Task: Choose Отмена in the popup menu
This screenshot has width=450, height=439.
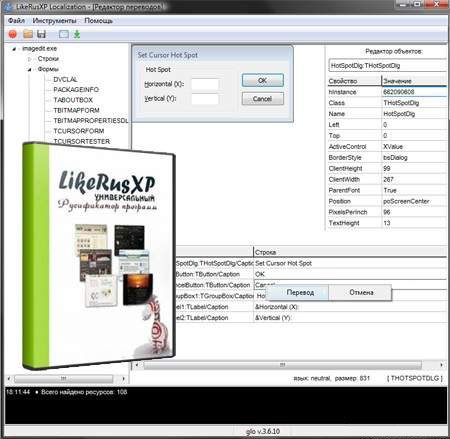Action: click(x=361, y=293)
